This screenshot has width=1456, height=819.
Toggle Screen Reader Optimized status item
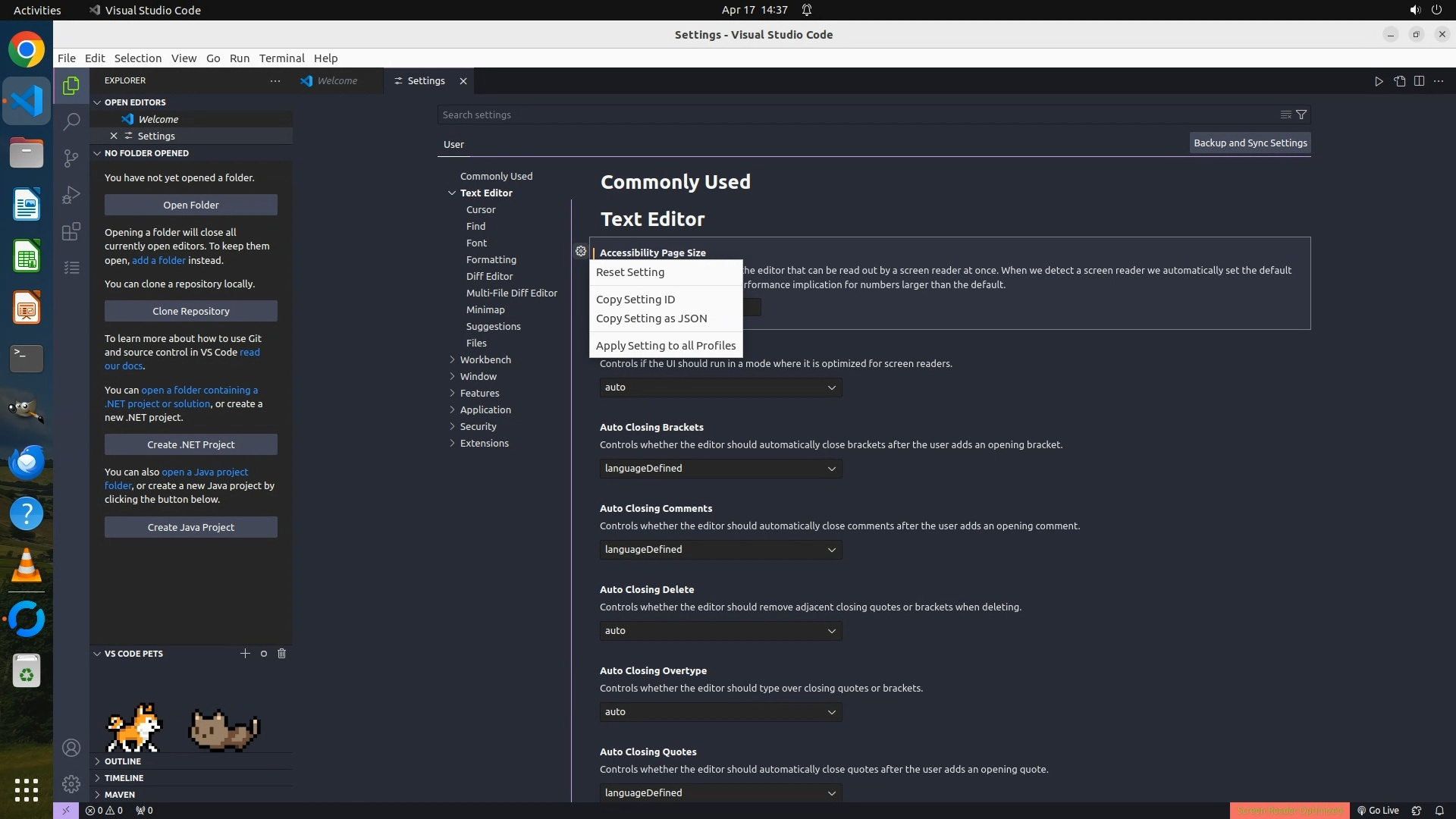point(1289,810)
